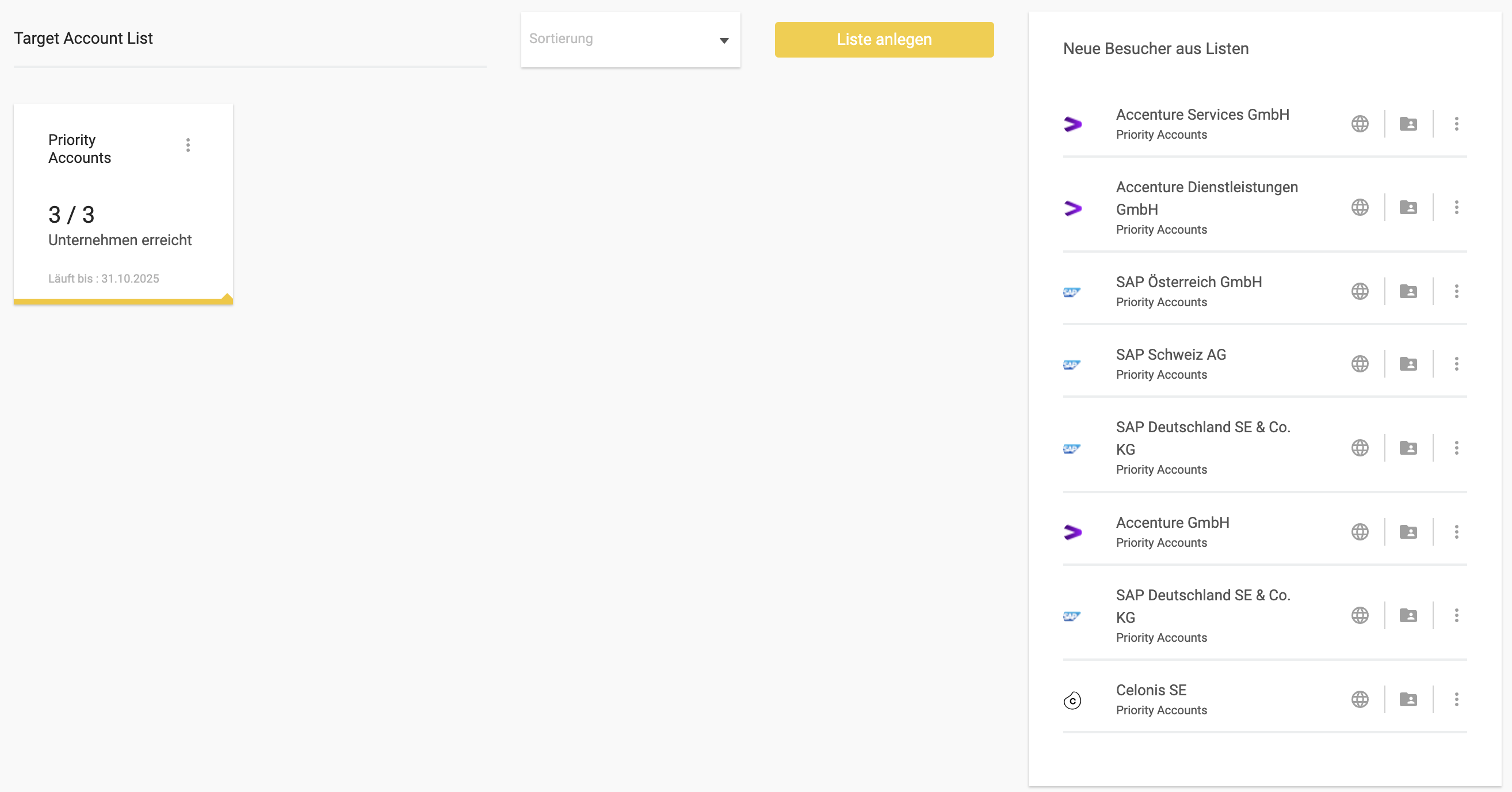This screenshot has width=1512, height=792.
Task: Open three-dot menu for SAP Österreich GmbH
Action: pos(1456,291)
